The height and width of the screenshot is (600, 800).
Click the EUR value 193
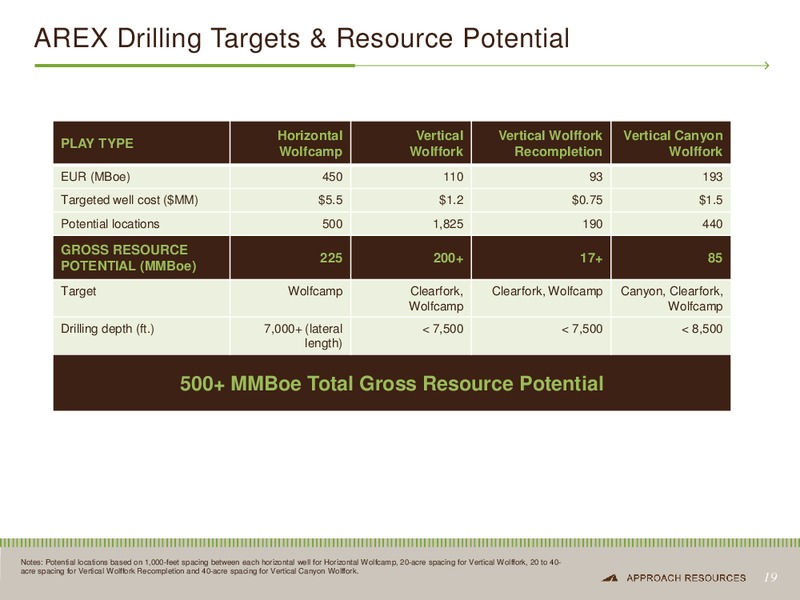coord(712,177)
